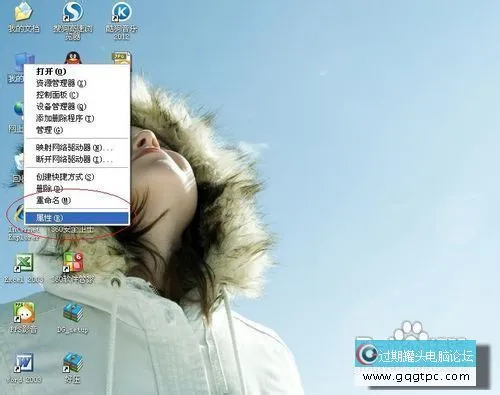Select the DG_setup archive icon
This screenshot has height=395, width=500.
tap(73, 313)
